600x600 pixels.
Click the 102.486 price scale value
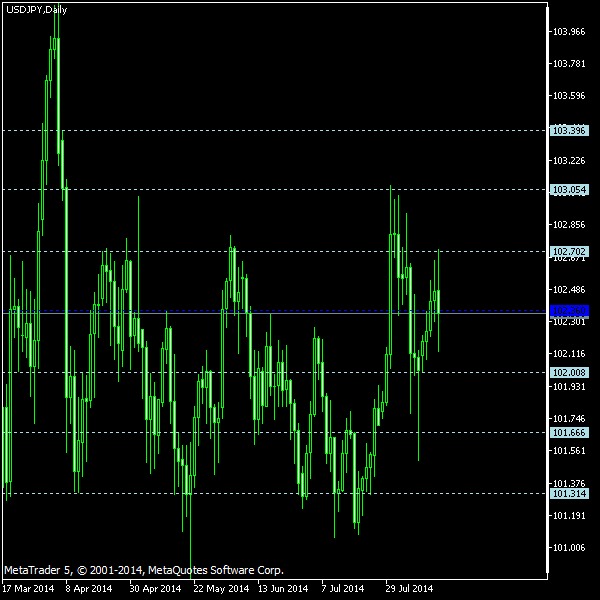click(569, 290)
